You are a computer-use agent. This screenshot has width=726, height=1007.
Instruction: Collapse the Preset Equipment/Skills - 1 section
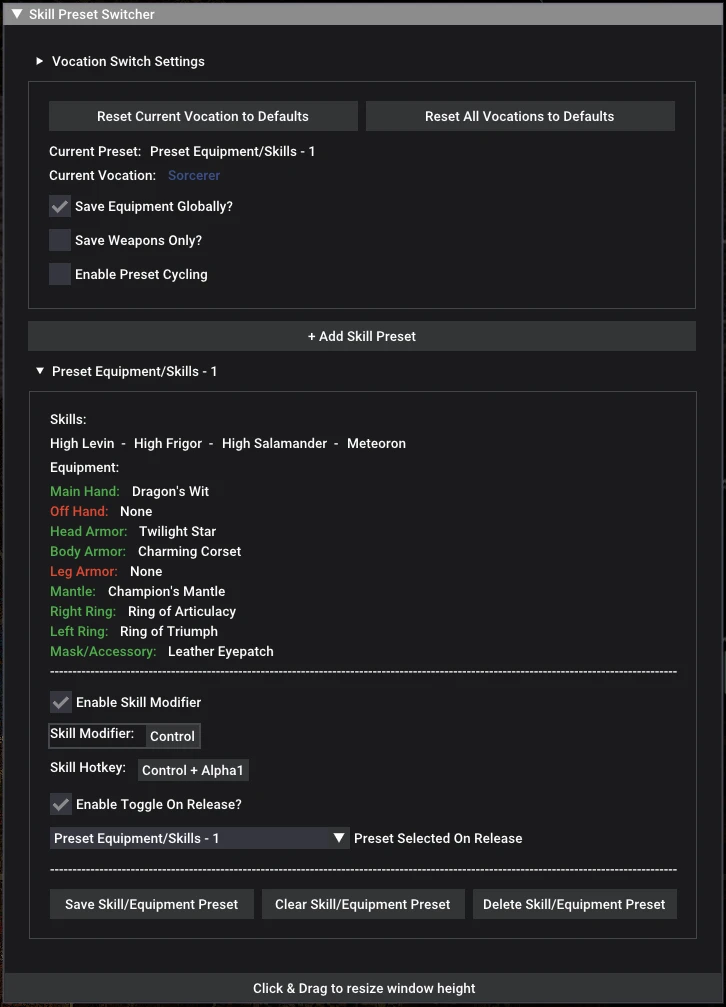[x=40, y=371]
